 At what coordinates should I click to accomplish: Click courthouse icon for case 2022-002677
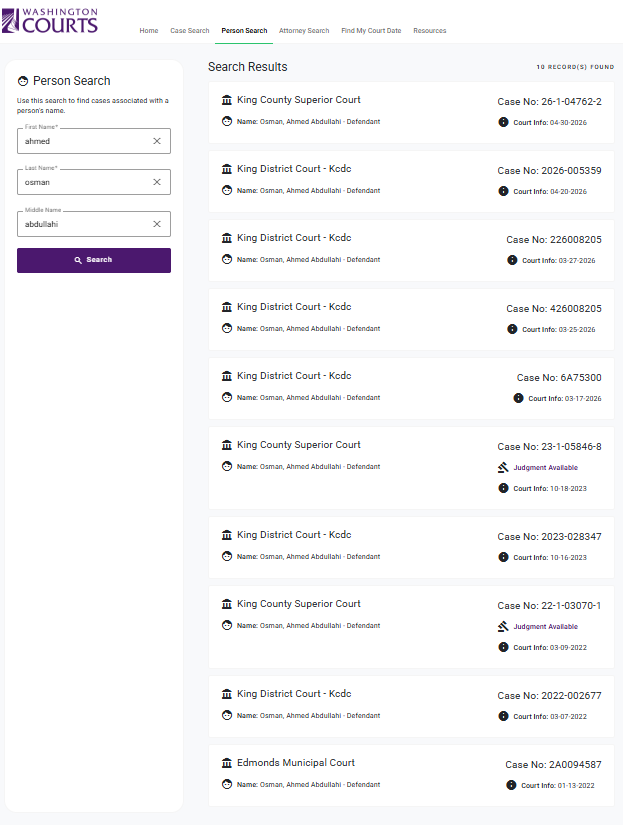[x=227, y=694]
